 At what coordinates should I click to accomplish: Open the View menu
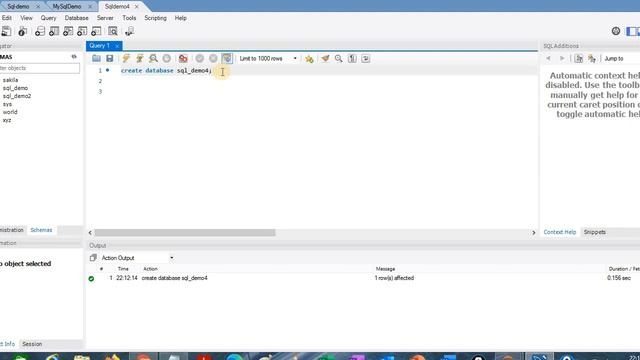[26, 18]
